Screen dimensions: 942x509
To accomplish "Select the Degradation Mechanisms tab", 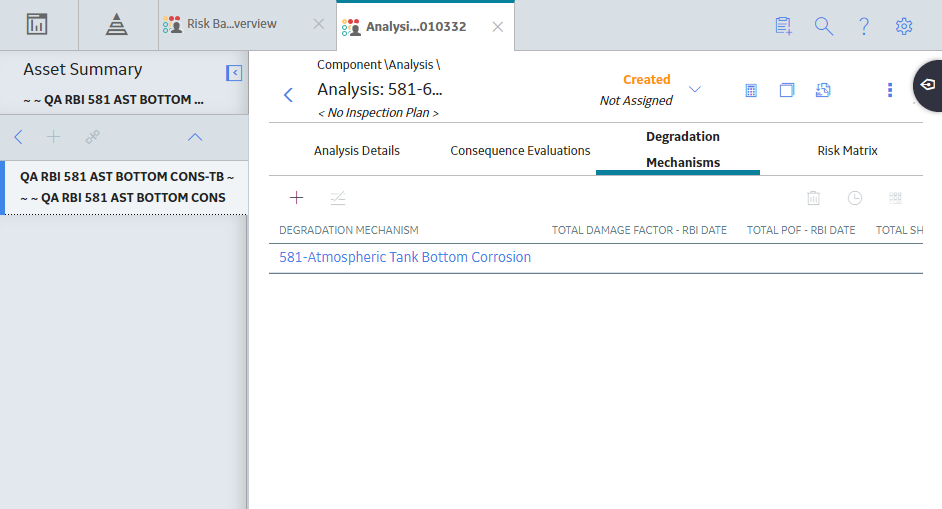I will (683, 150).
